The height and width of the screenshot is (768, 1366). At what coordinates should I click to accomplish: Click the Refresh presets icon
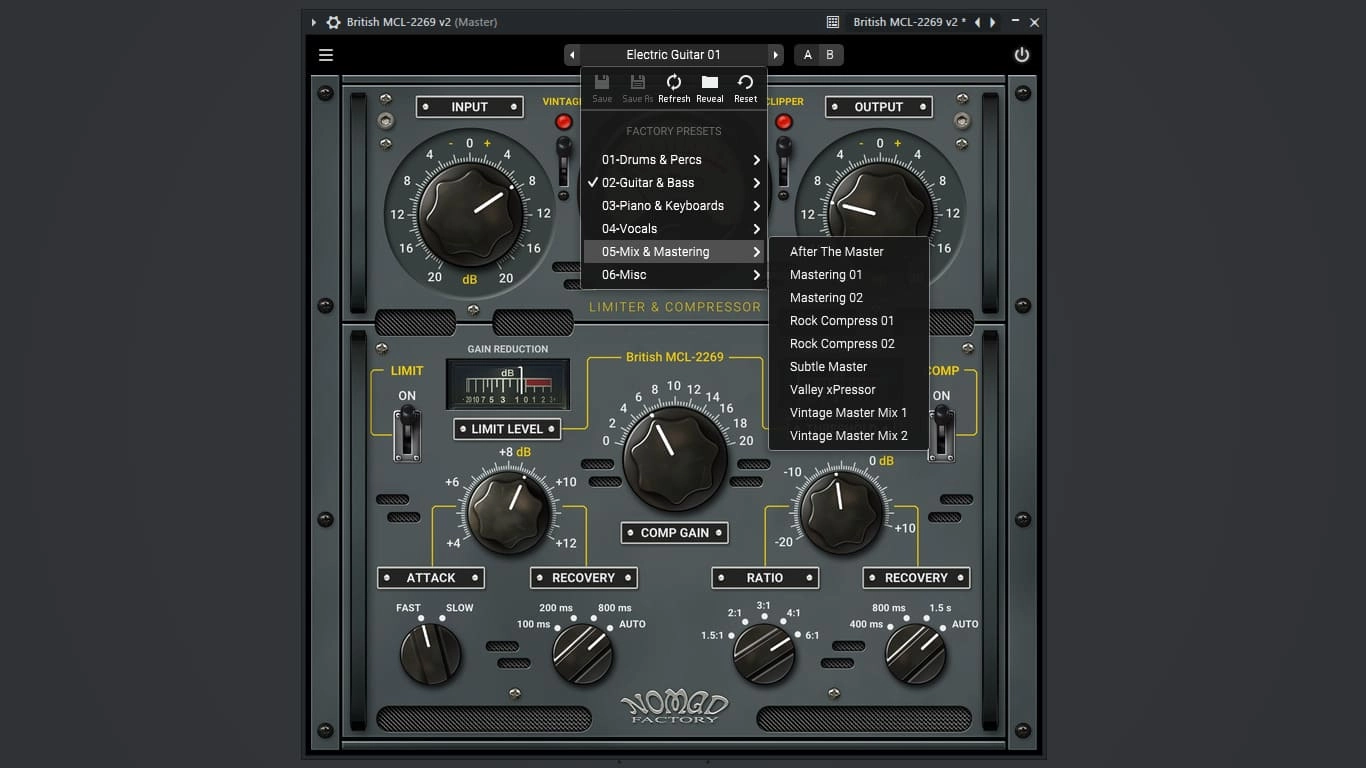click(674, 88)
